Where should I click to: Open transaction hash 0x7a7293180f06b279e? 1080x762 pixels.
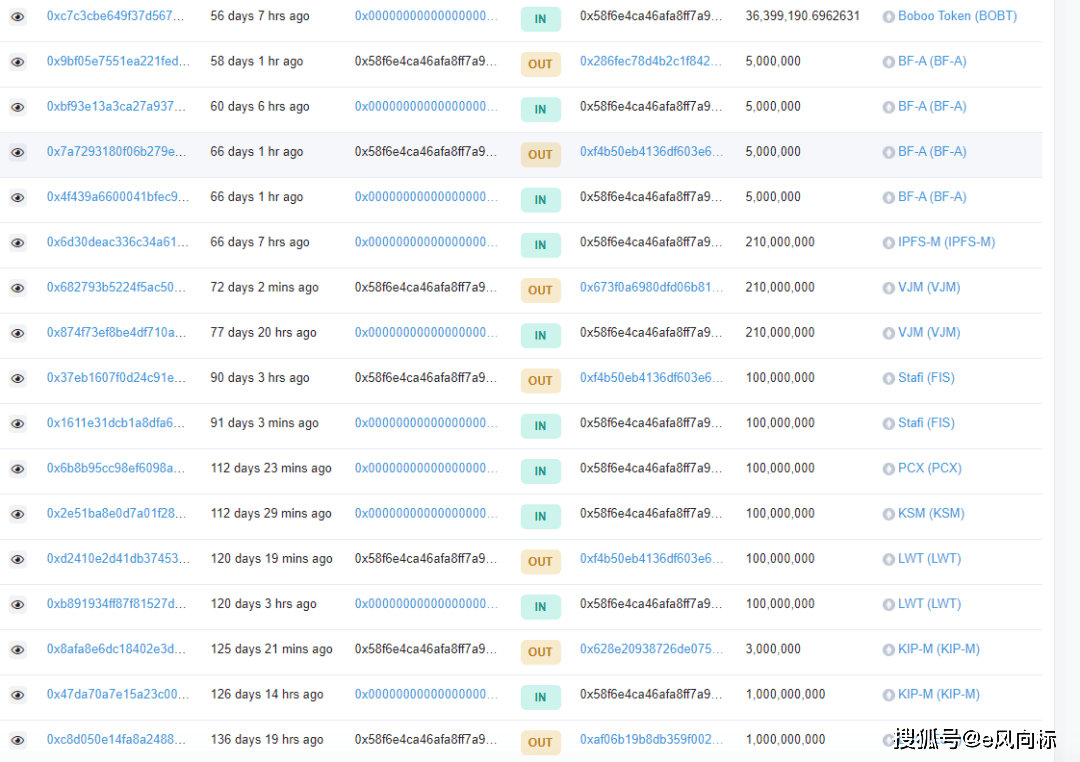116,152
